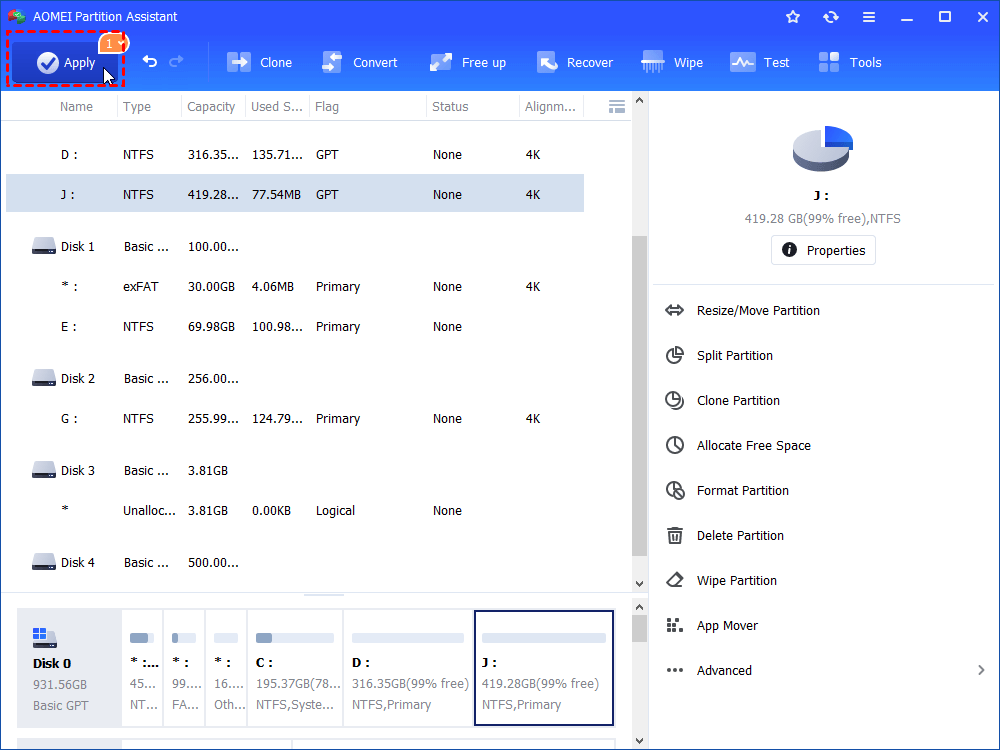Open the main hamburger menu
This screenshot has width=1000, height=750.
pos(868,16)
